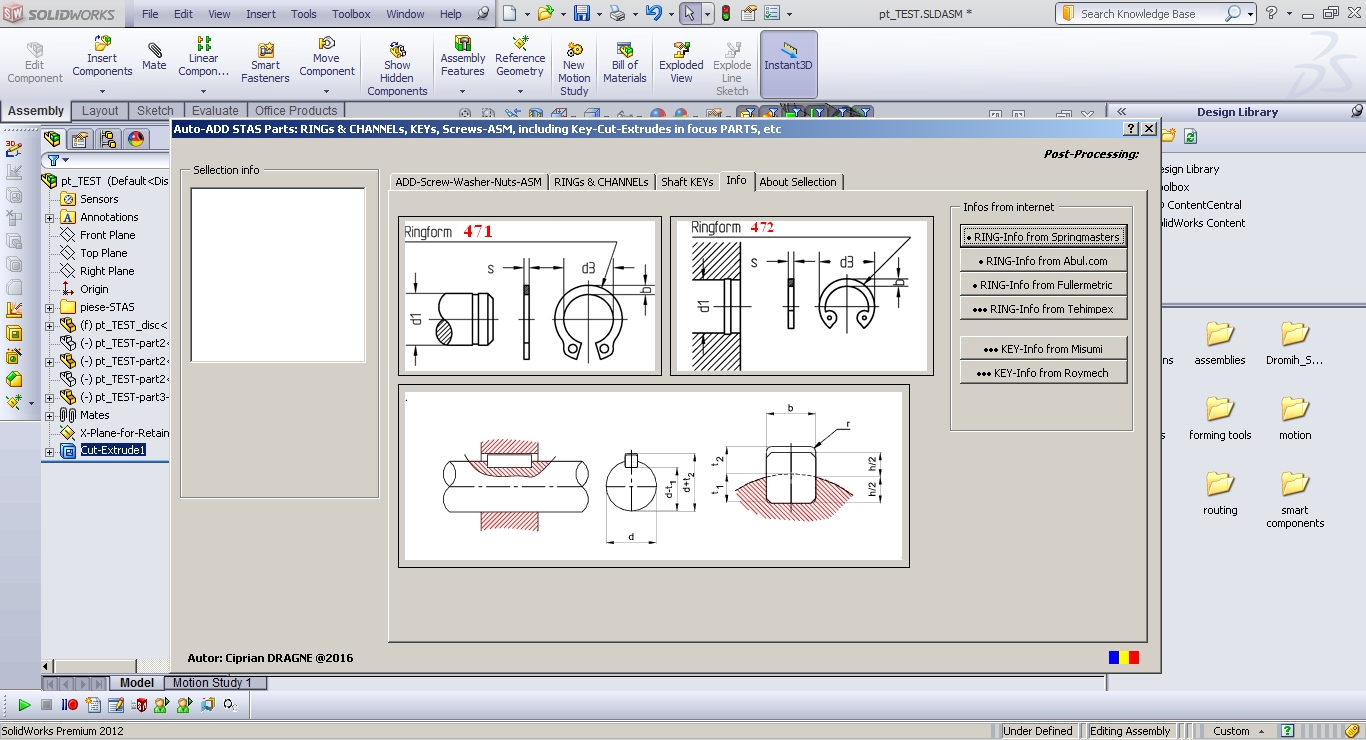Select the Mate tool
Screen dimensions: 1366x740
pyautogui.click(x=154, y=57)
